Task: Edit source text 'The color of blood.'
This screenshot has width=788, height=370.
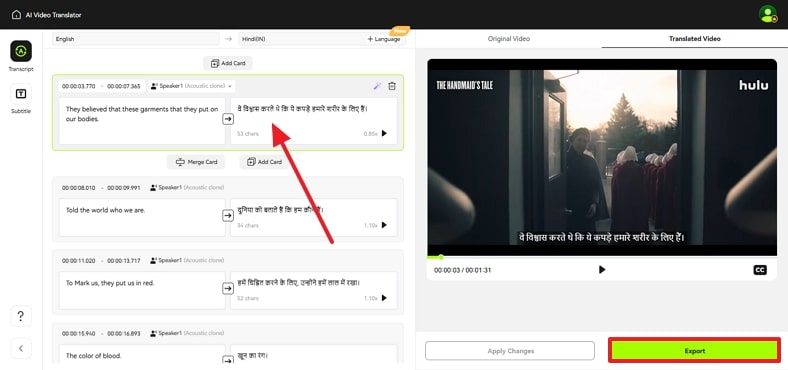Action: (x=142, y=354)
